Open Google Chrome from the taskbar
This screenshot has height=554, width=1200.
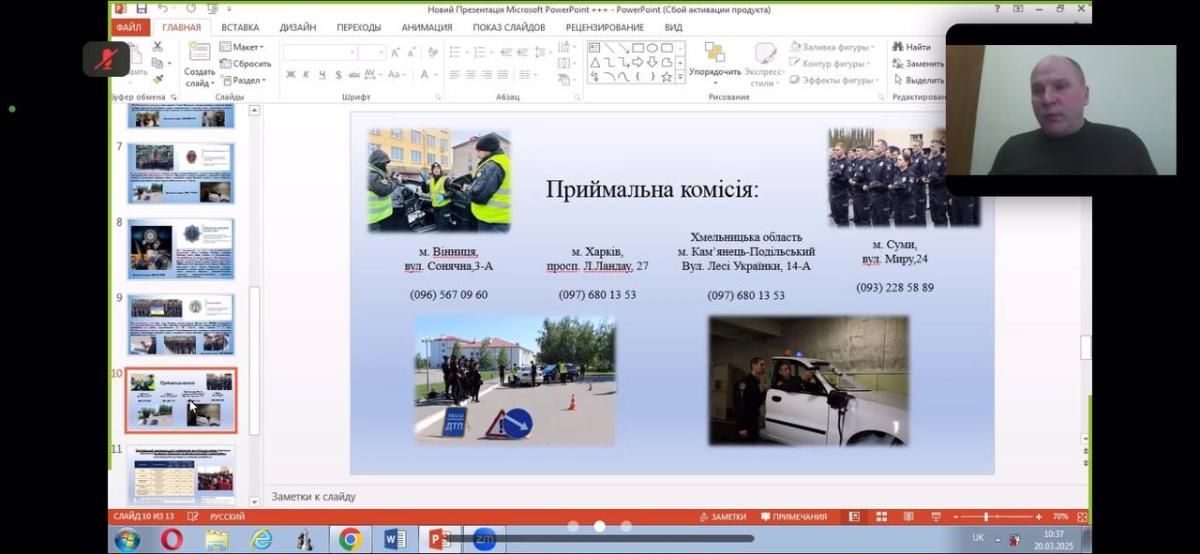350,540
